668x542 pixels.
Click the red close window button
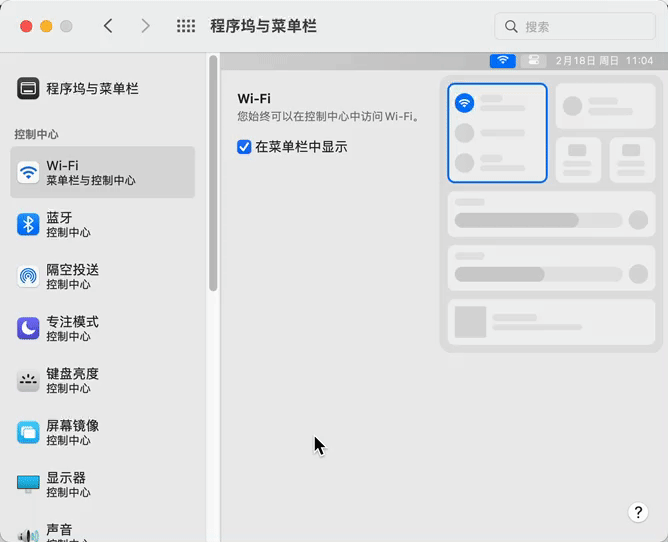click(x=26, y=26)
